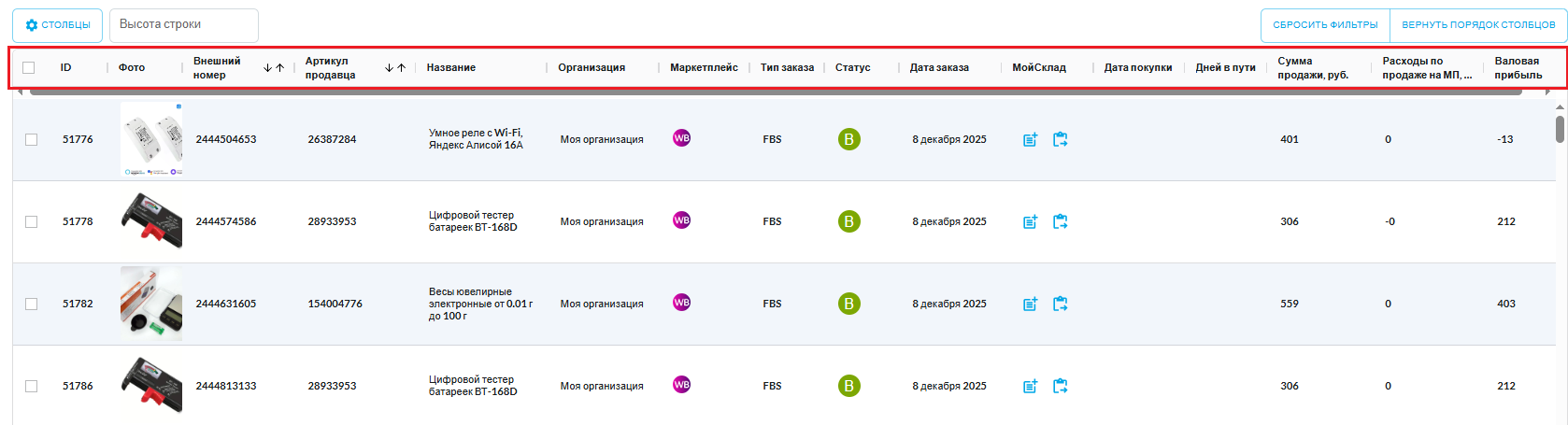Open the Высота строки dropdown
Viewport: 1568px width, 425px height.
click(x=183, y=25)
